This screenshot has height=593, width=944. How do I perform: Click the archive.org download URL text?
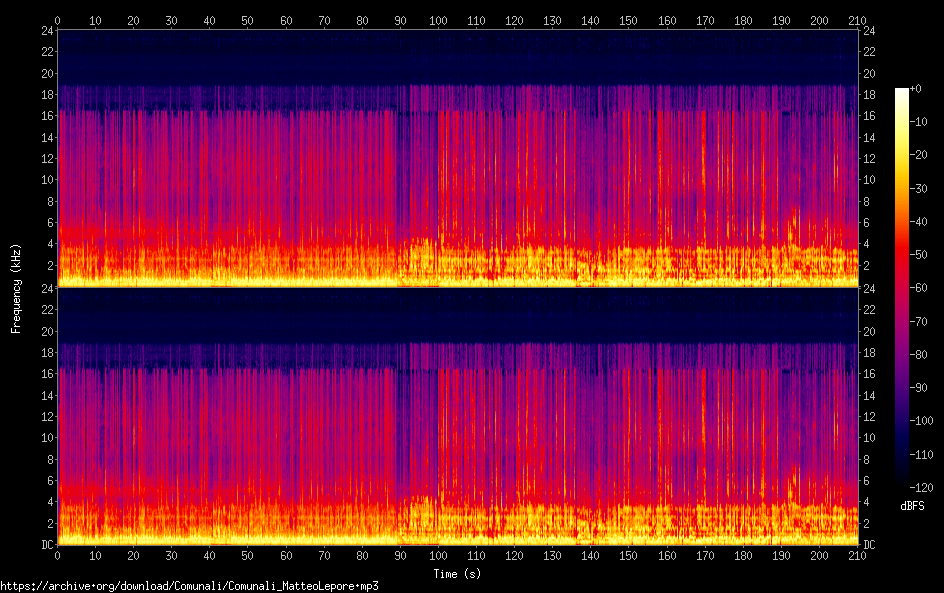tap(190, 586)
